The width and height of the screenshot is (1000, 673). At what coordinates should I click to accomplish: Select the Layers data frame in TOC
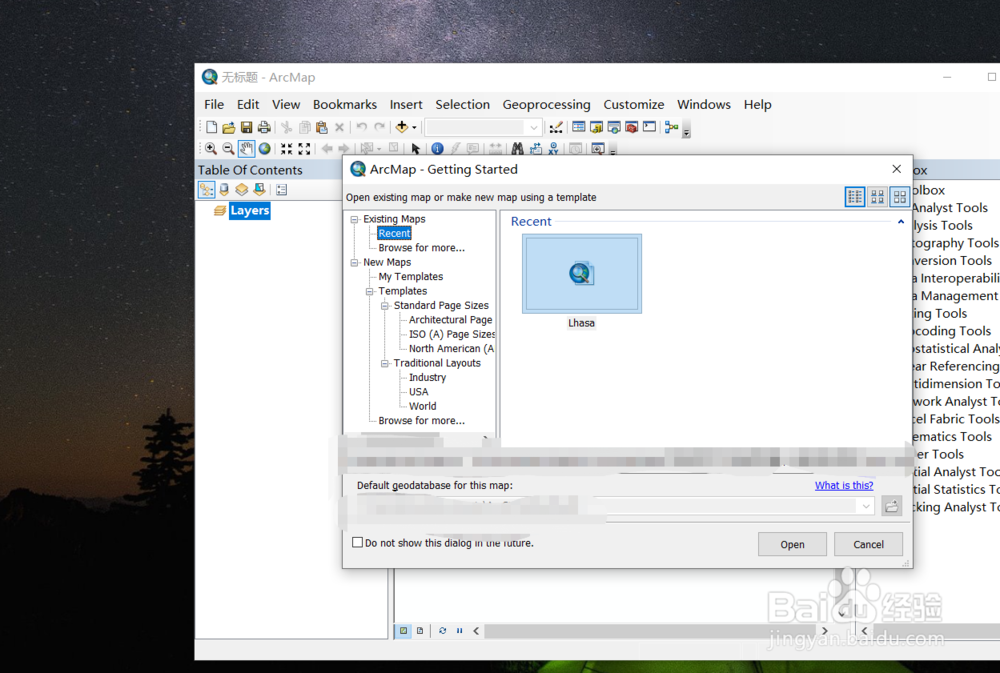[x=249, y=211]
